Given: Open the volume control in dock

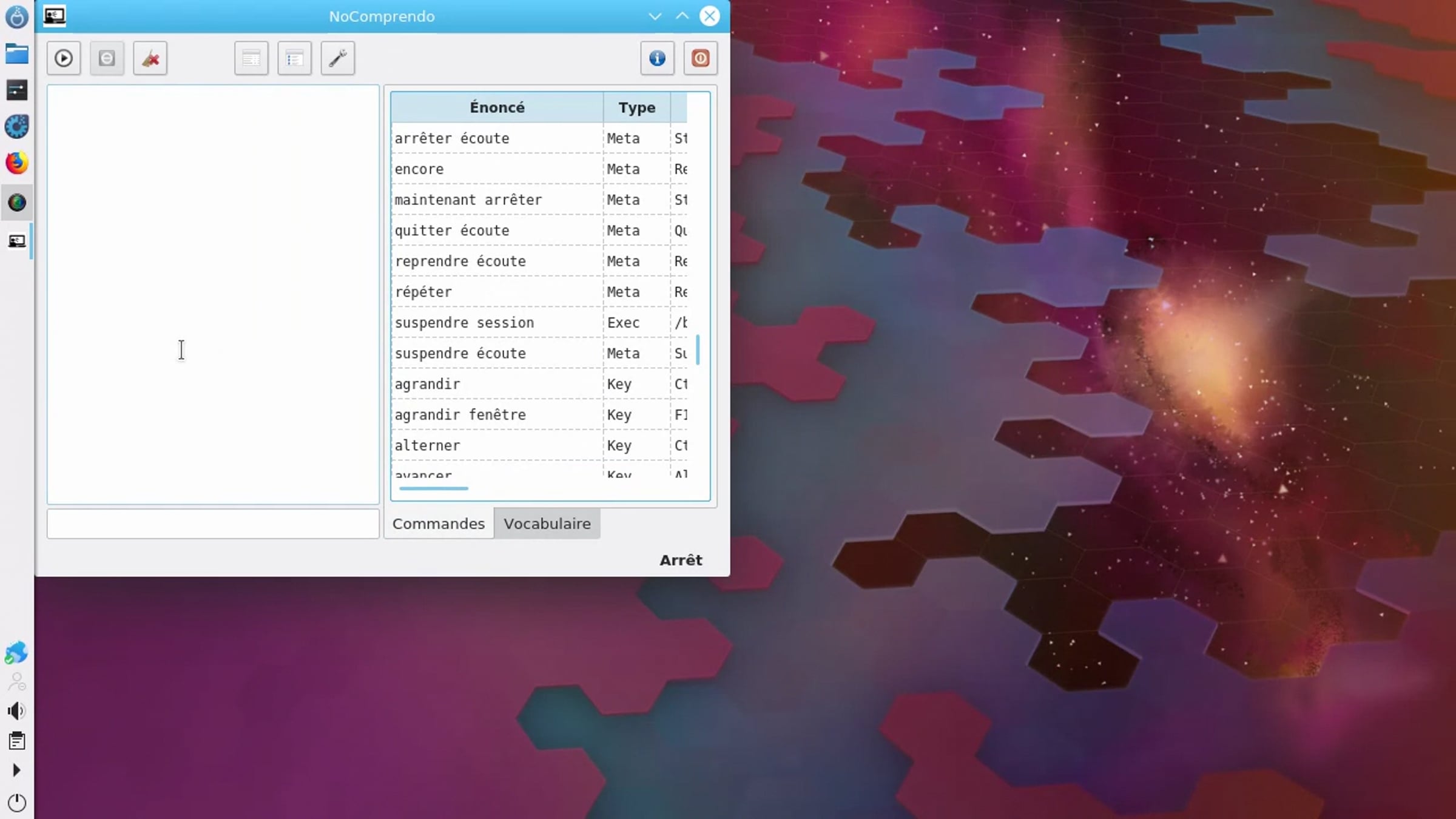Looking at the screenshot, I should (16, 711).
